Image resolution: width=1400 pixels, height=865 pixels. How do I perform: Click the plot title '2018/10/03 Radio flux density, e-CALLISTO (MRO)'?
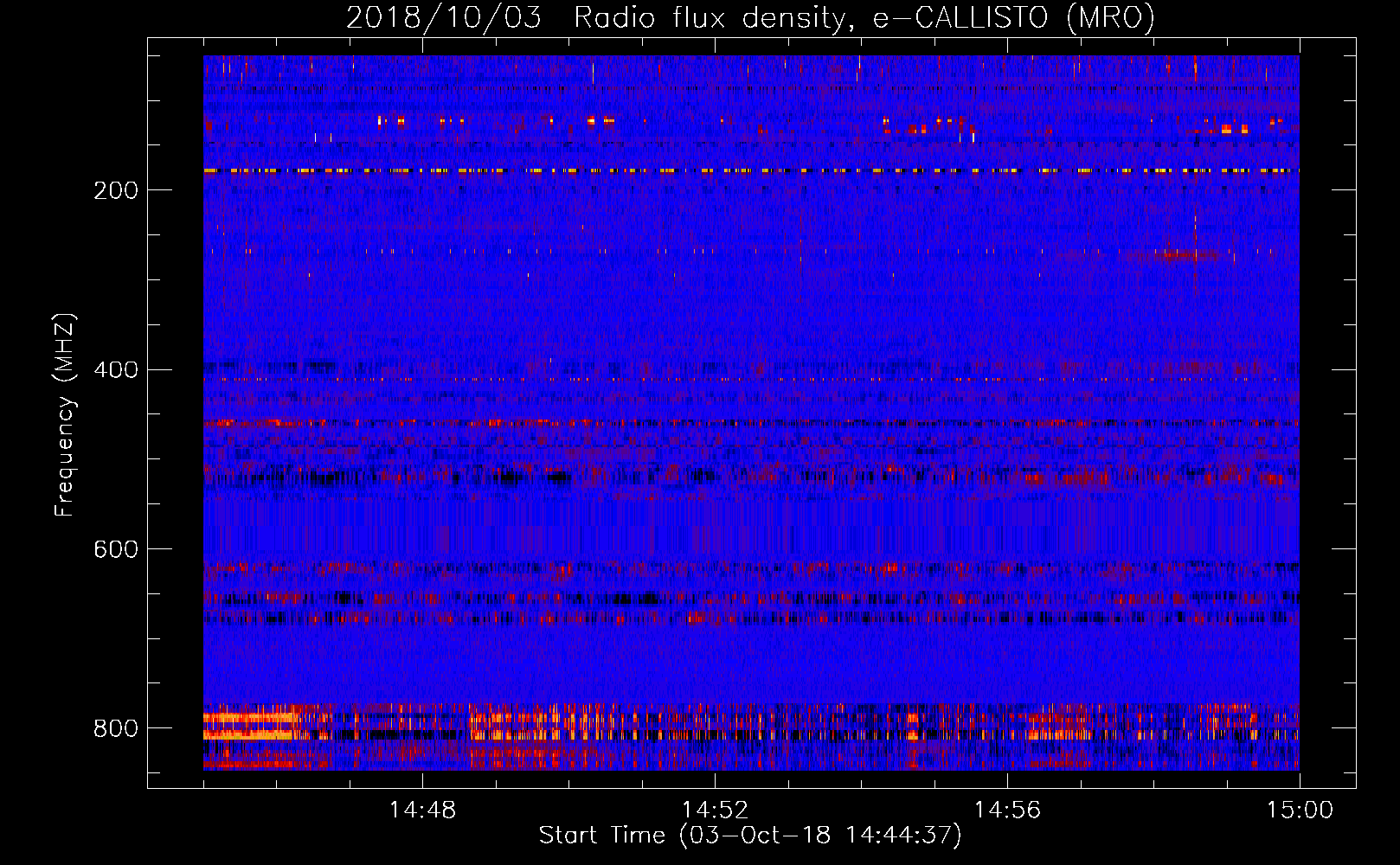tap(750, 18)
